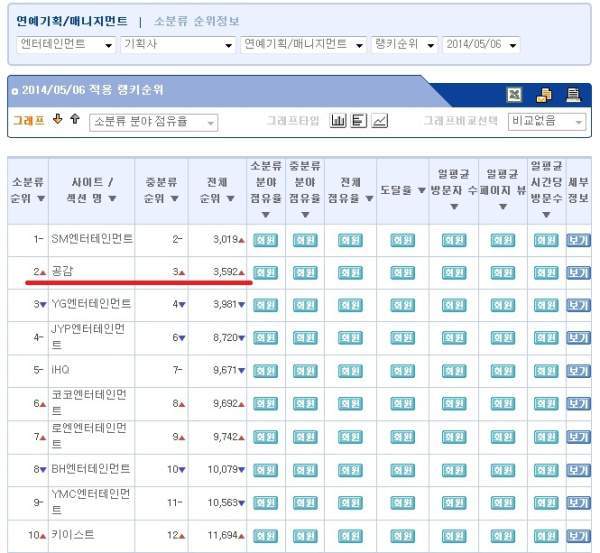600x553 pixels.
Task: Open 비교없음 graph comparison dropdown
Action: (x=547, y=122)
